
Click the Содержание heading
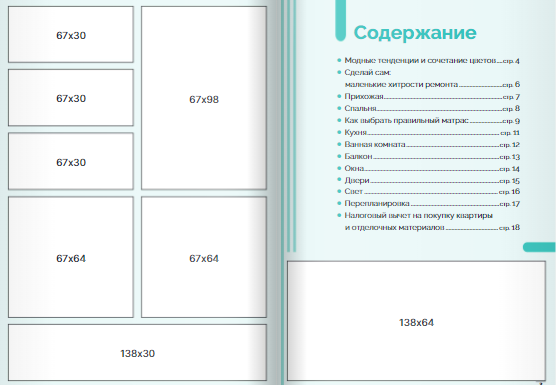point(415,33)
